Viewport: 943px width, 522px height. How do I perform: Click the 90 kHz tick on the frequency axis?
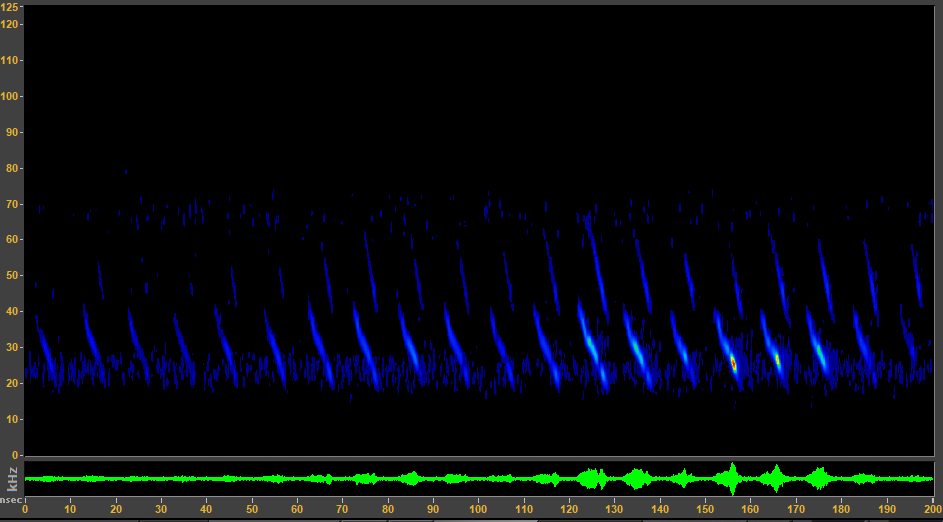pyautogui.click(x=11, y=132)
